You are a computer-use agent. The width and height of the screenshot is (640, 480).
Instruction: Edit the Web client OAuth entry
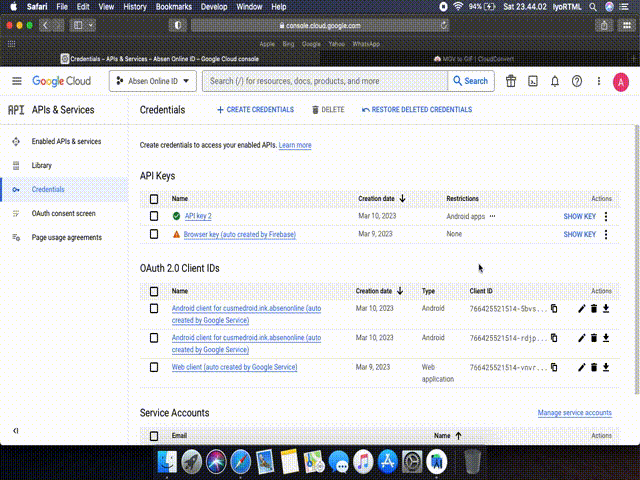[x=582, y=367]
